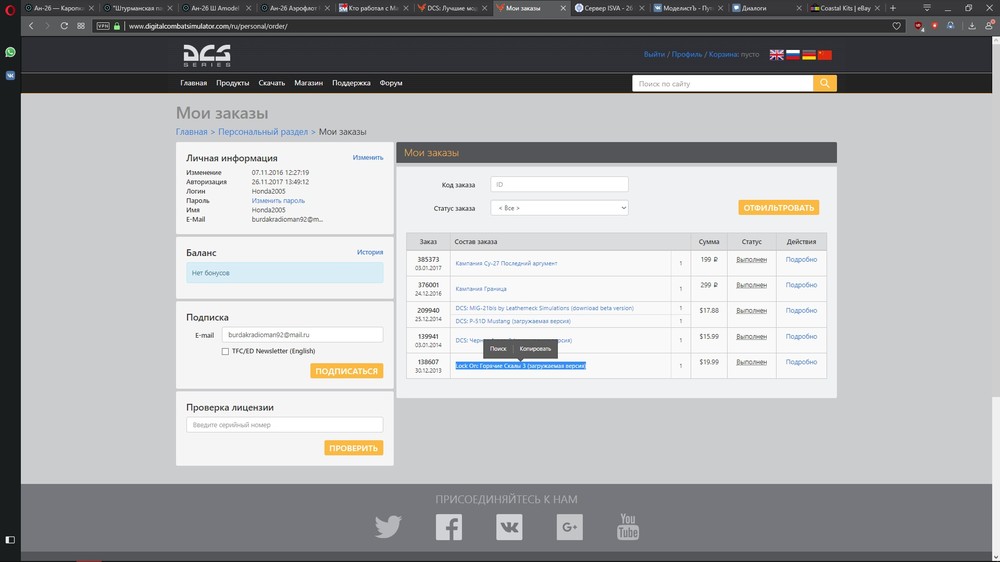This screenshot has width=1000, height=562.
Task: Open the Twitter social icon in footer
Action: (x=388, y=527)
